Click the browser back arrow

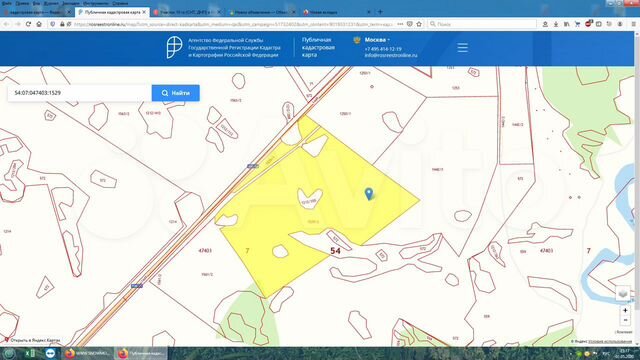[6, 24]
